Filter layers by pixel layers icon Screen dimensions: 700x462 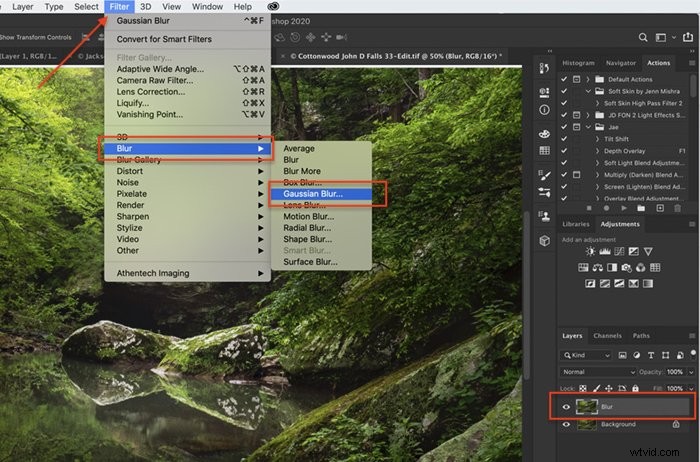(622, 355)
